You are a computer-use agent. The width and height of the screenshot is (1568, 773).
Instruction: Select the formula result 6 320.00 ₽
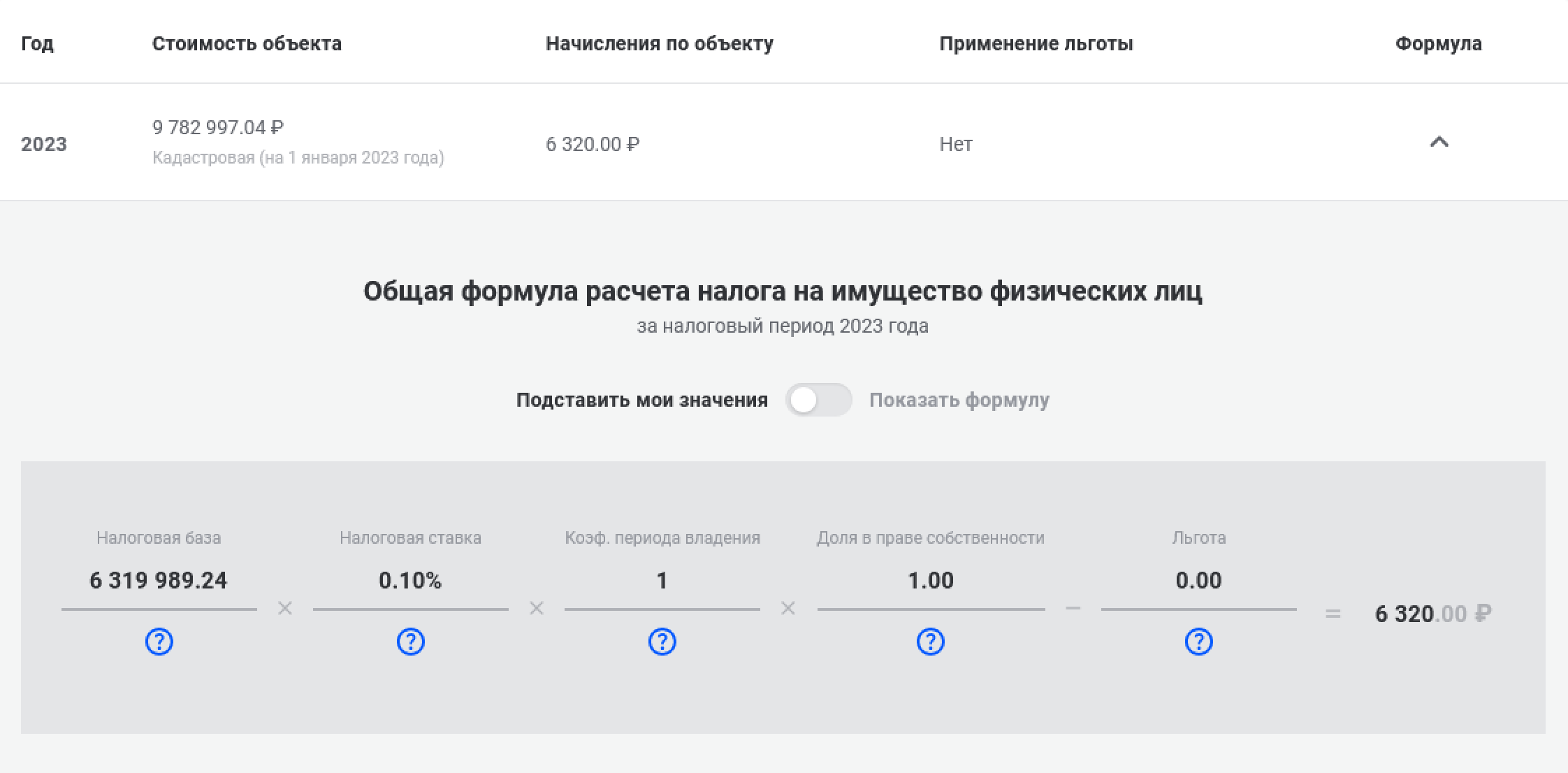pyautogui.click(x=1433, y=614)
